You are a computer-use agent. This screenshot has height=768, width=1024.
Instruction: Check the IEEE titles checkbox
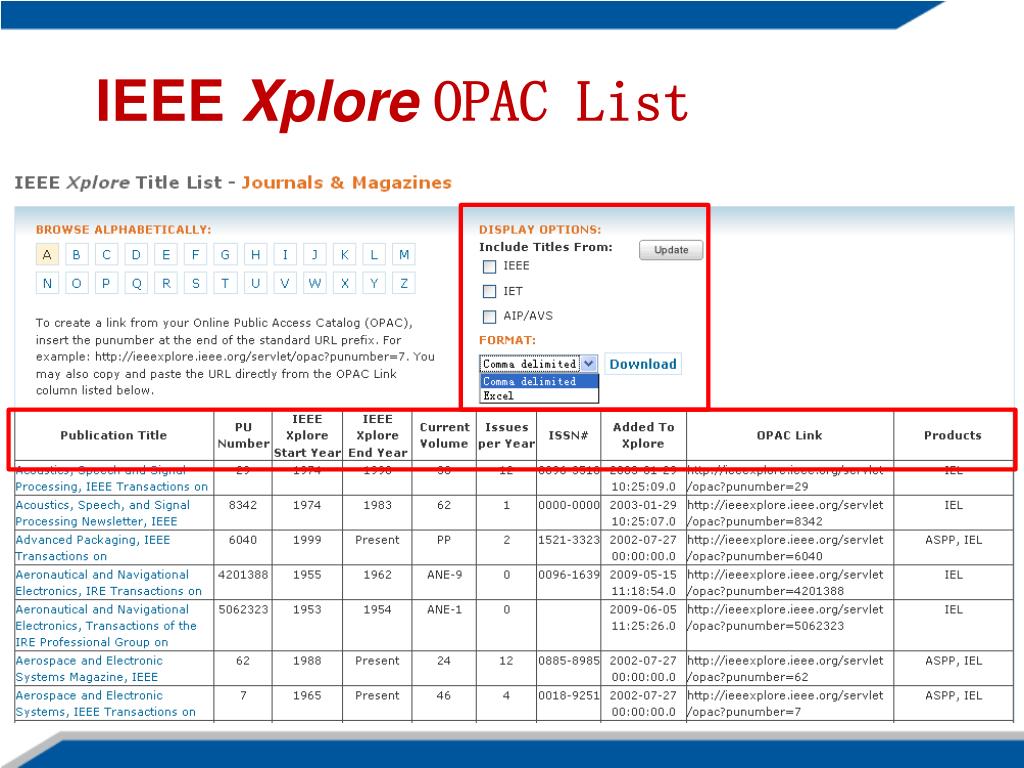pos(489,266)
